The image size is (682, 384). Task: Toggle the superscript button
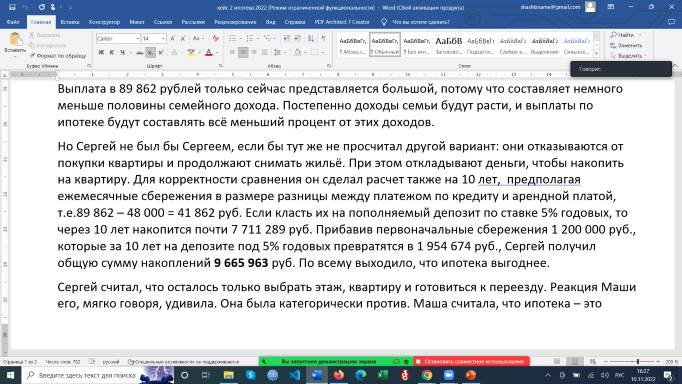[x=161, y=53]
